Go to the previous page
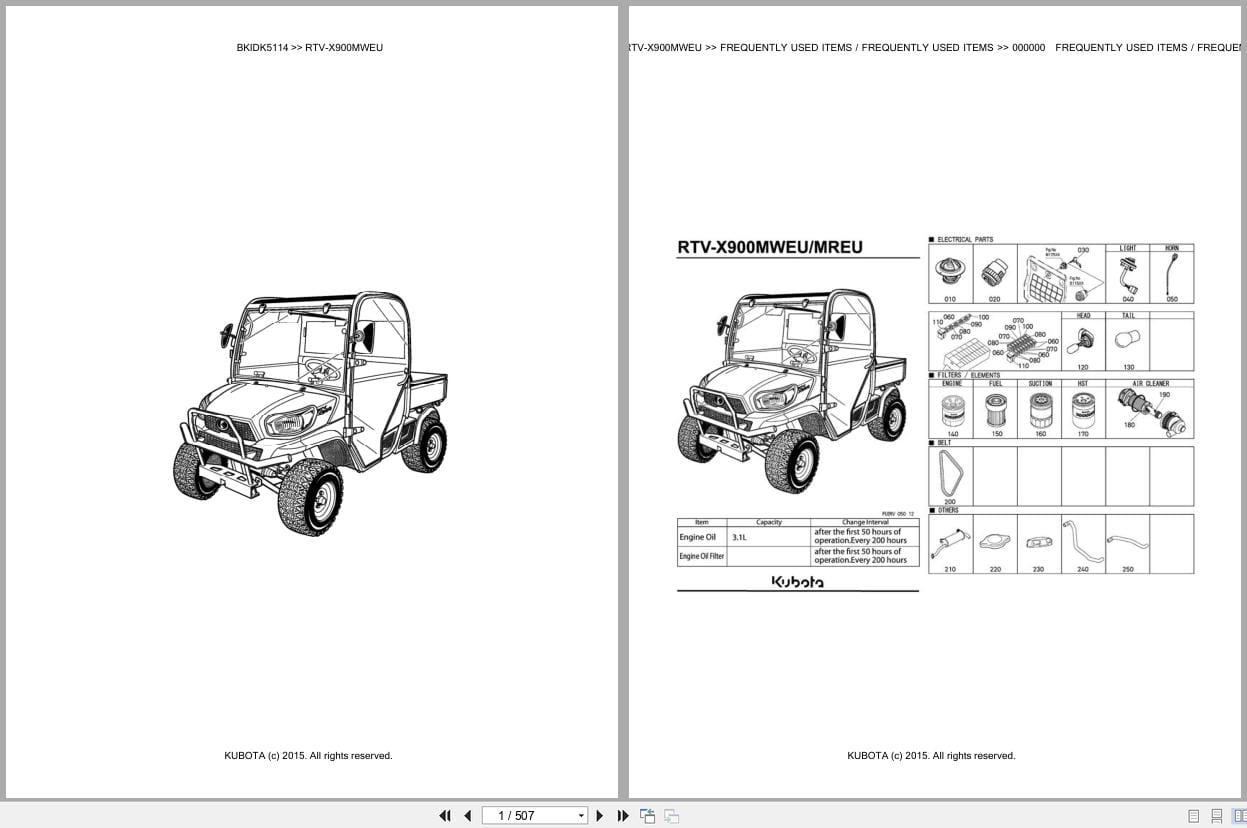The width and height of the screenshot is (1247, 828). [467, 816]
